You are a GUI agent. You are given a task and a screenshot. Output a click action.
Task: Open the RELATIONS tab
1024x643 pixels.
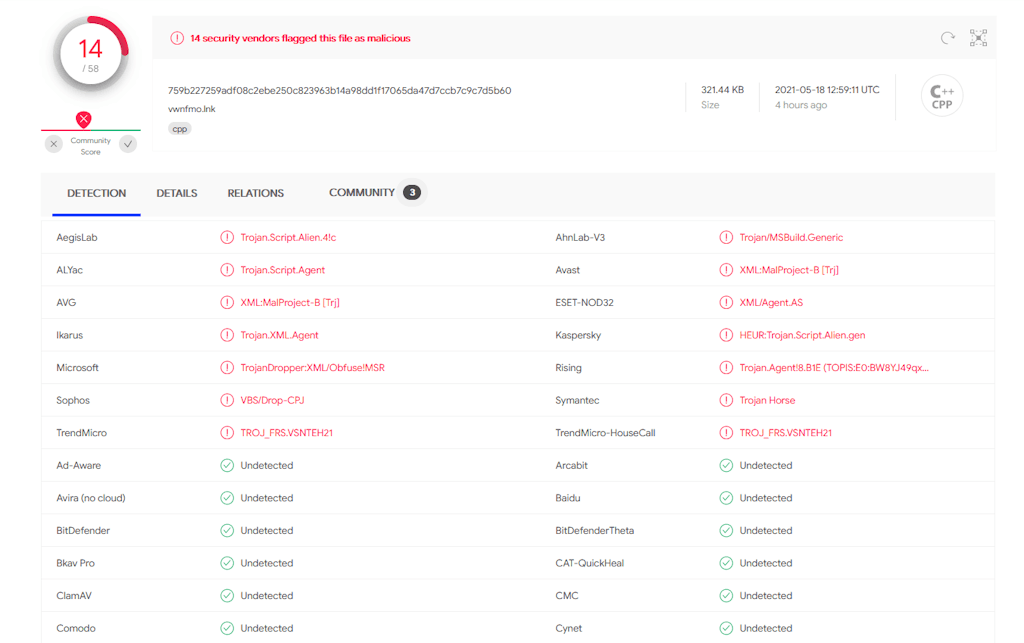point(255,193)
